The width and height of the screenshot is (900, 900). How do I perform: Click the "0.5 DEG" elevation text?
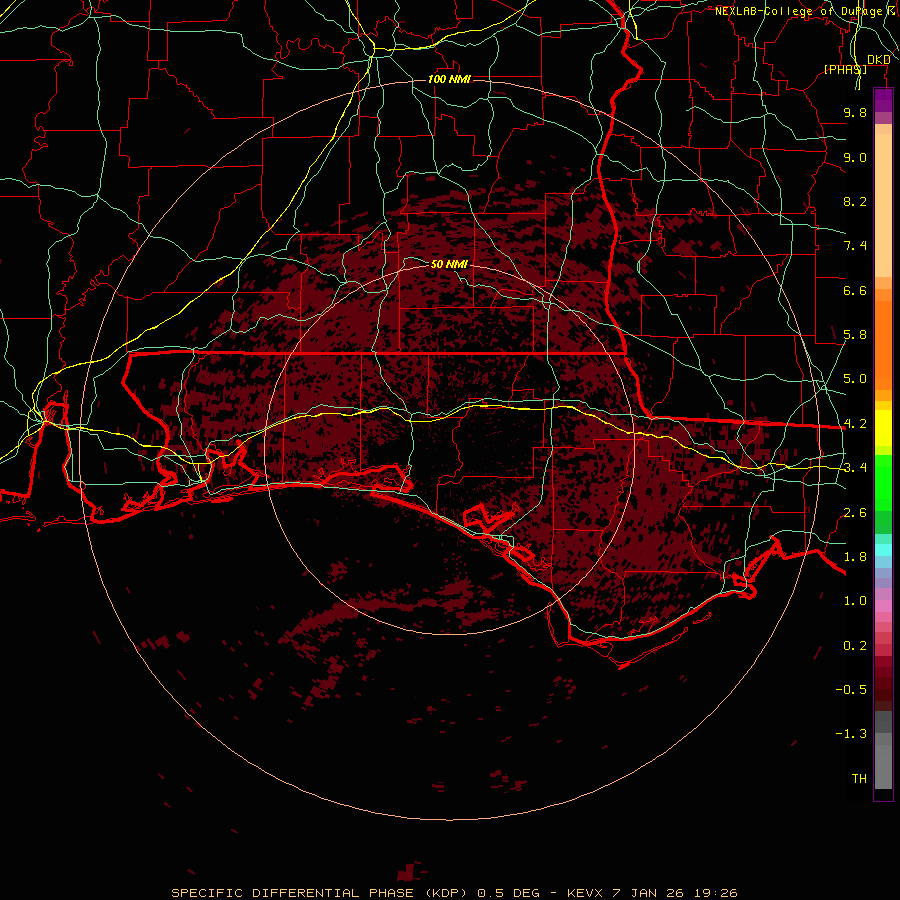click(509, 893)
